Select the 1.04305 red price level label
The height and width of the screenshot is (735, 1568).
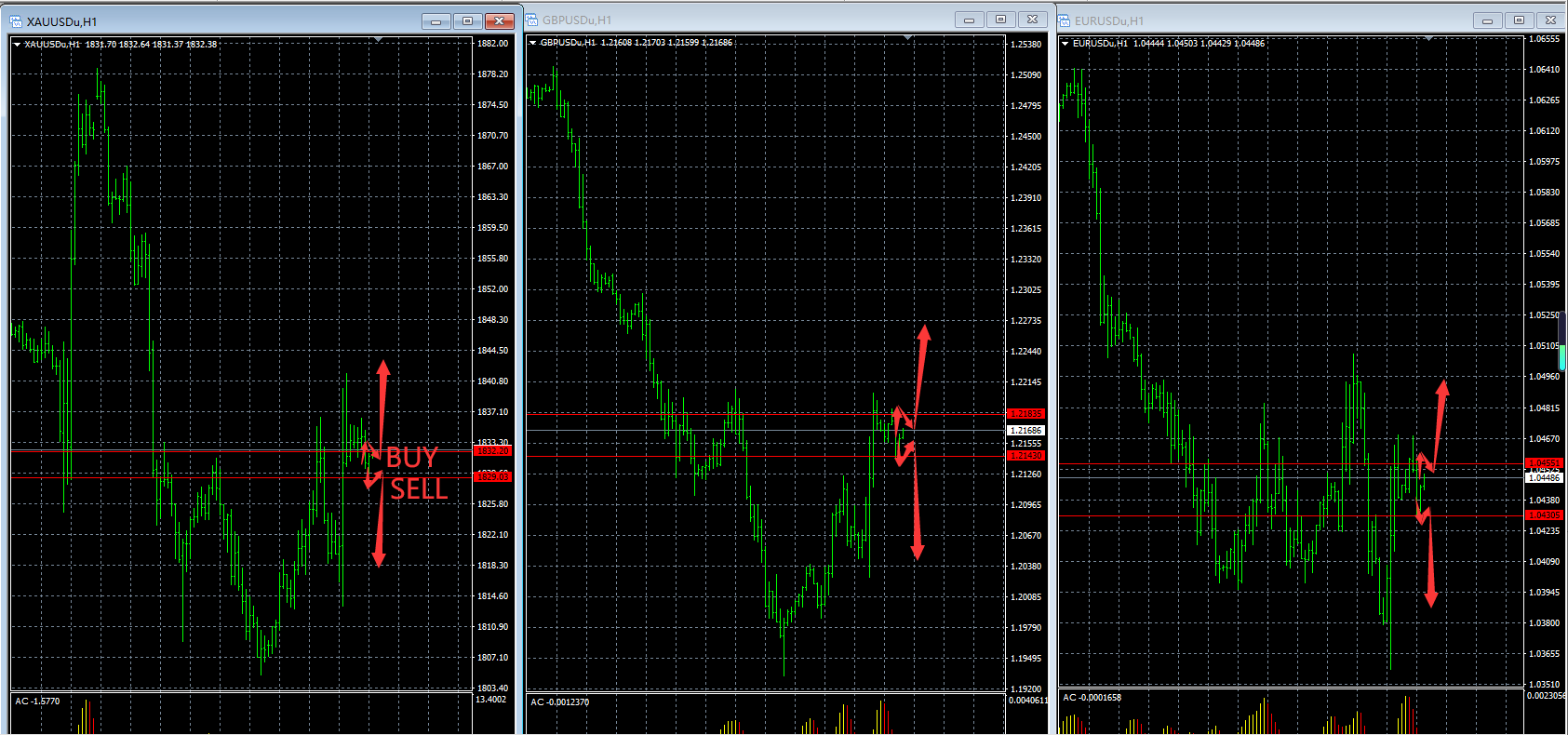click(x=1544, y=515)
